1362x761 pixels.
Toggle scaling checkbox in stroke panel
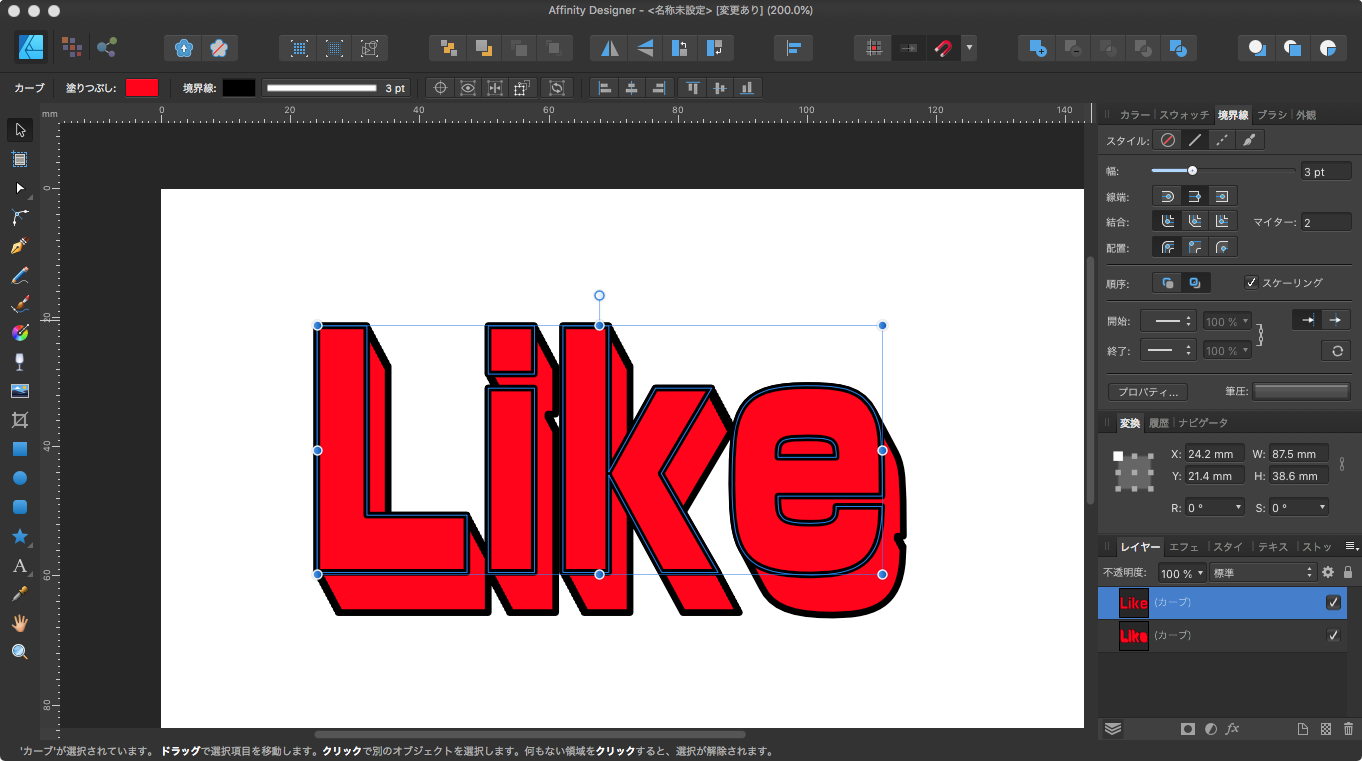1250,283
